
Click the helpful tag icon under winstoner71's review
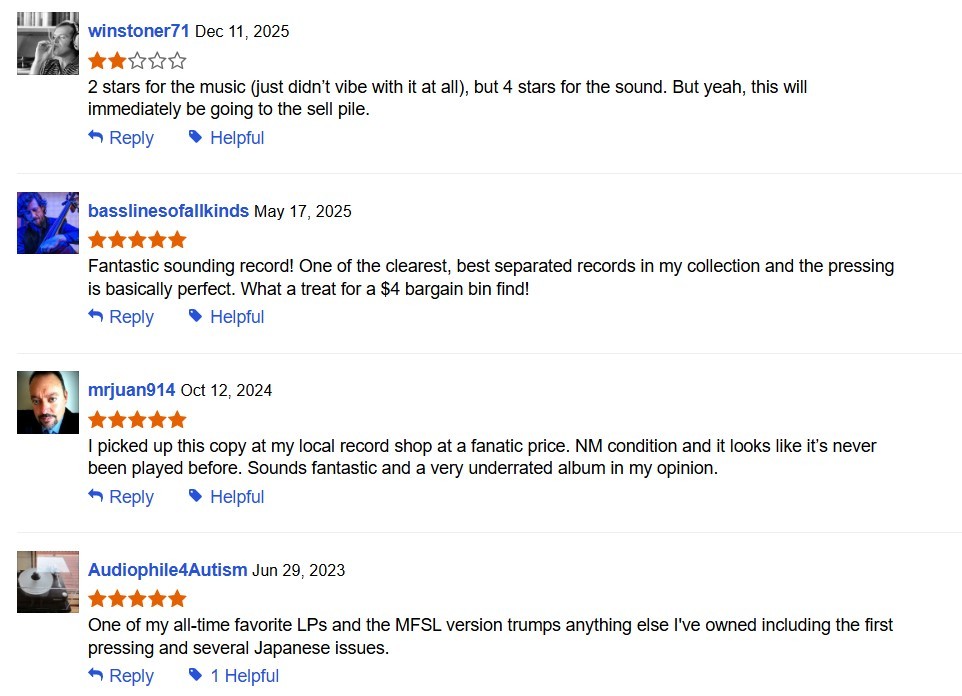(196, 137)
